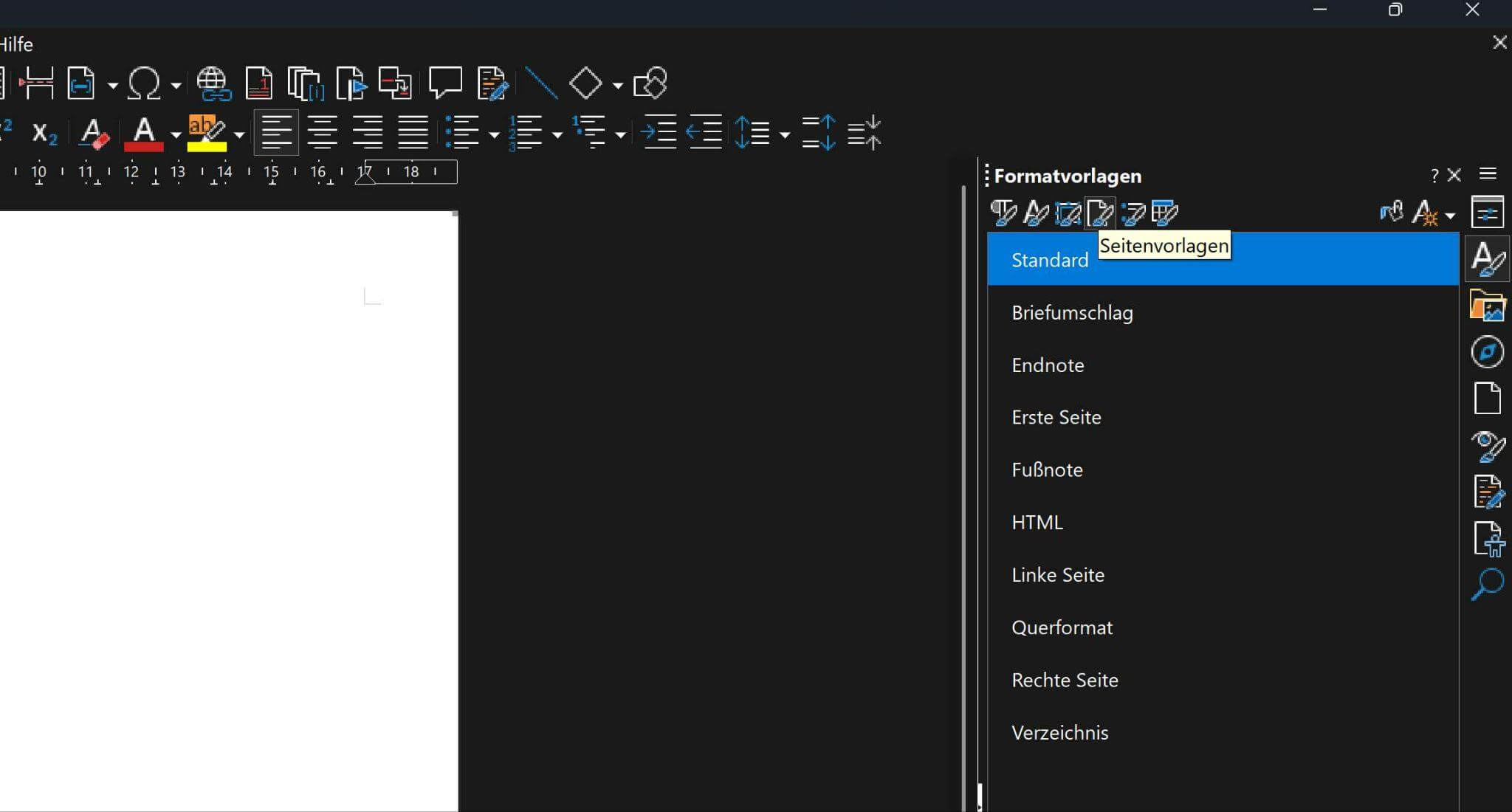This screenshot has width=1512, height=812.
Task: Apply the yellow highlight color
Action: 206,134
